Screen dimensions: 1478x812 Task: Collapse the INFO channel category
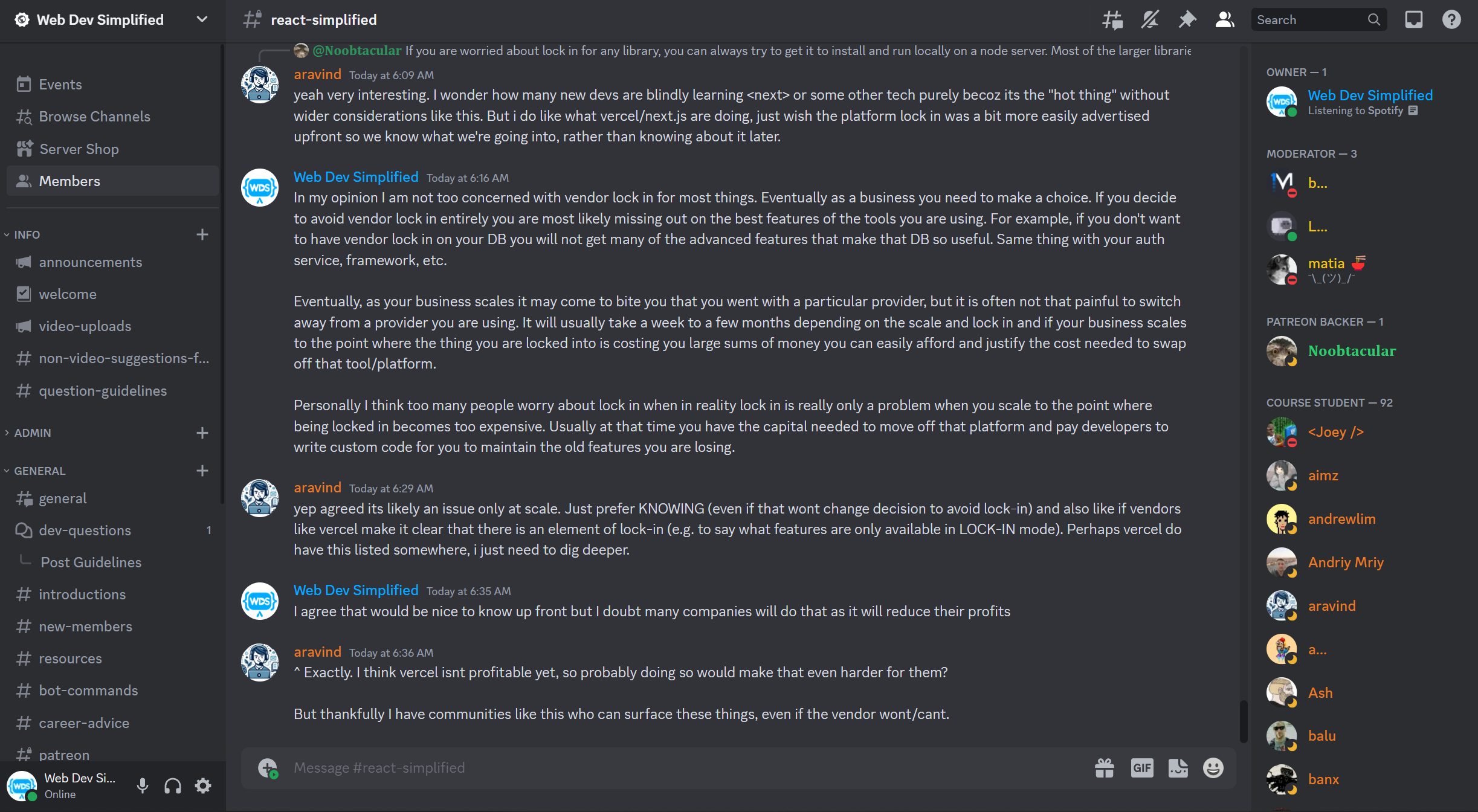point(27,234)
